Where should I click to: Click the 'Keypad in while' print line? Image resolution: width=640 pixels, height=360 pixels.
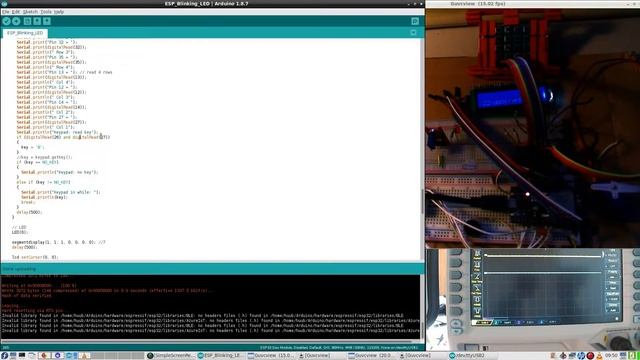(60, 192)
